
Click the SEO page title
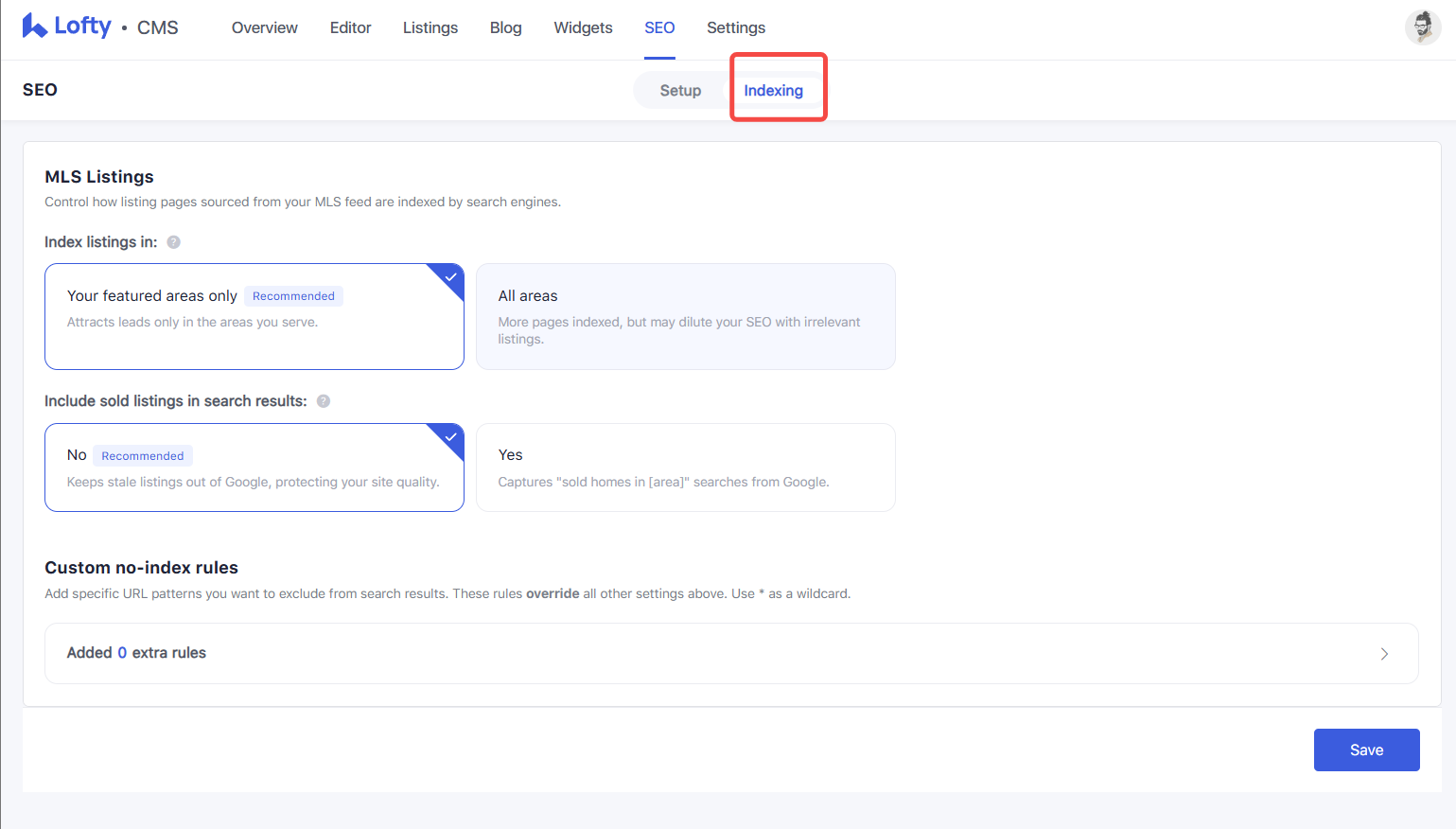tap(40, 90)
